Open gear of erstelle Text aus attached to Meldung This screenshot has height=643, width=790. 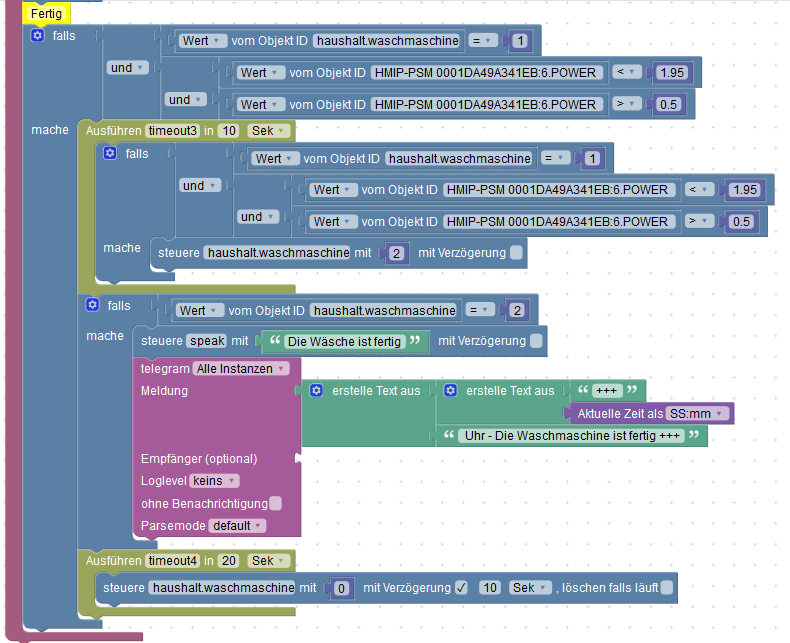click(x=316, y=391)
